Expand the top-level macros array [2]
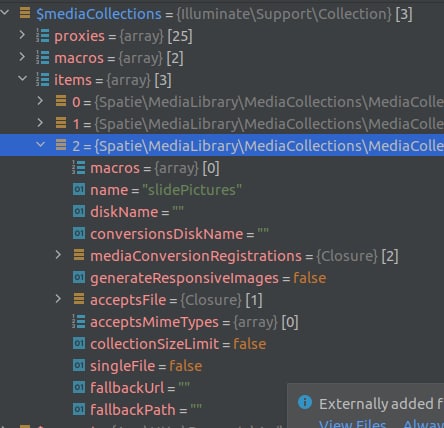This screenshot has width=444, height=428. 22,57
